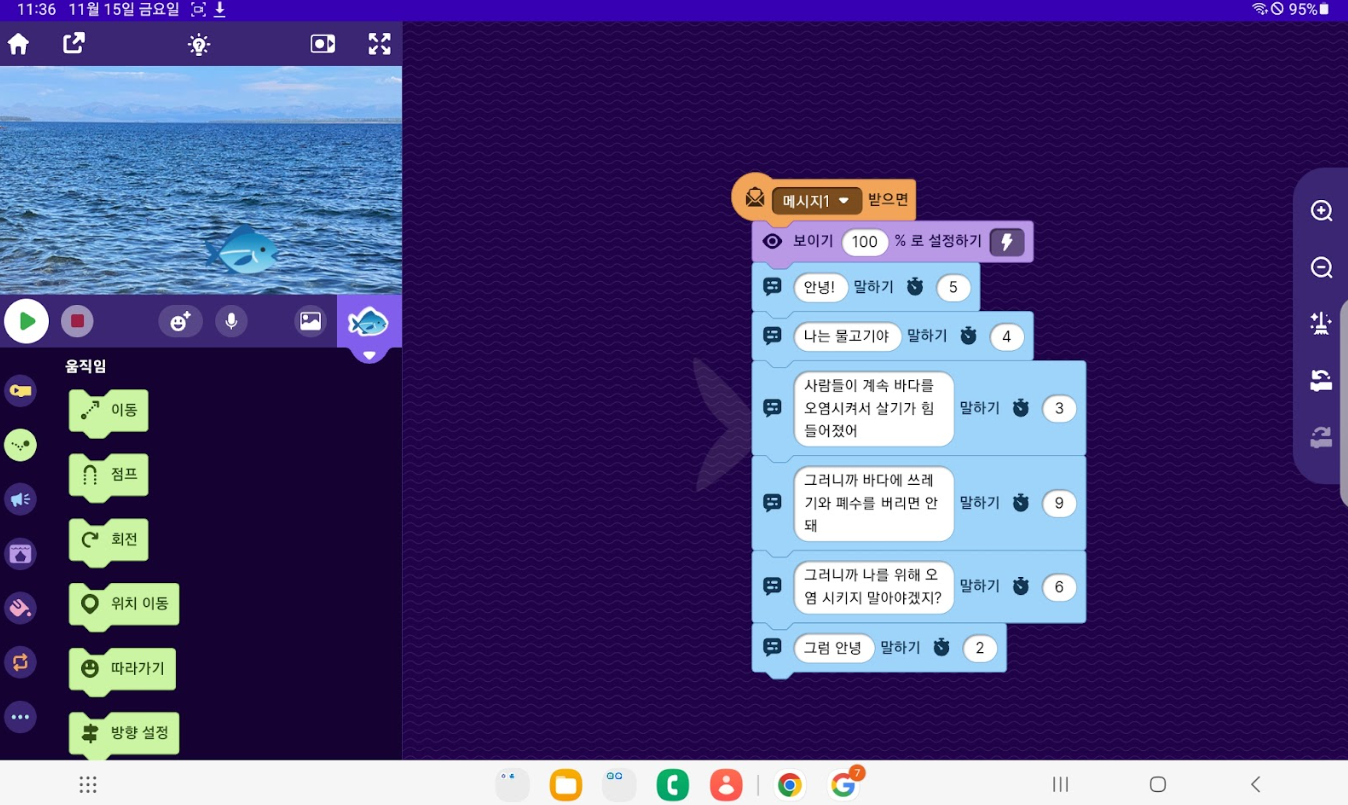The image size is (1348, 805).
Task: Open the orange loop control category
Action: pos(20,662)
